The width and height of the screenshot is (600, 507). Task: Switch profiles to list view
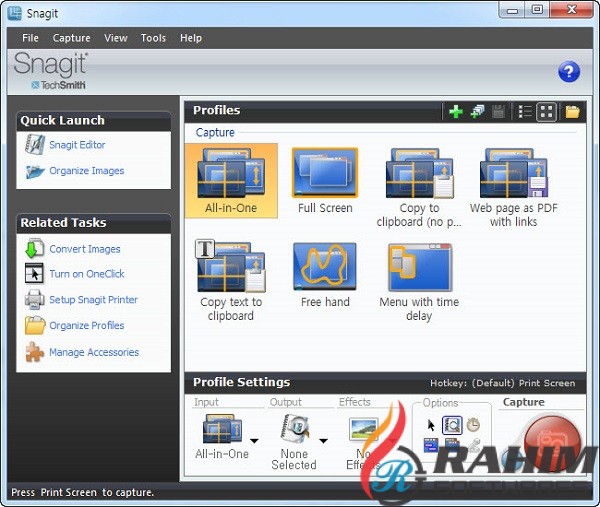tap(525, 112)
